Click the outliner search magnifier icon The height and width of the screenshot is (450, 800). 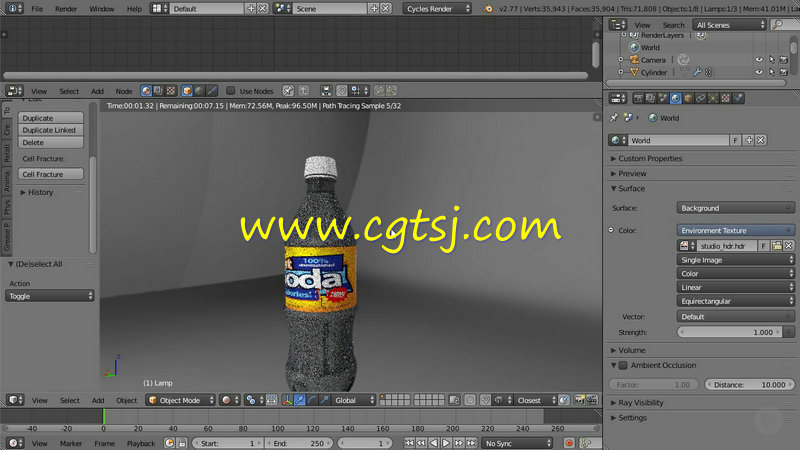point(777,24)
